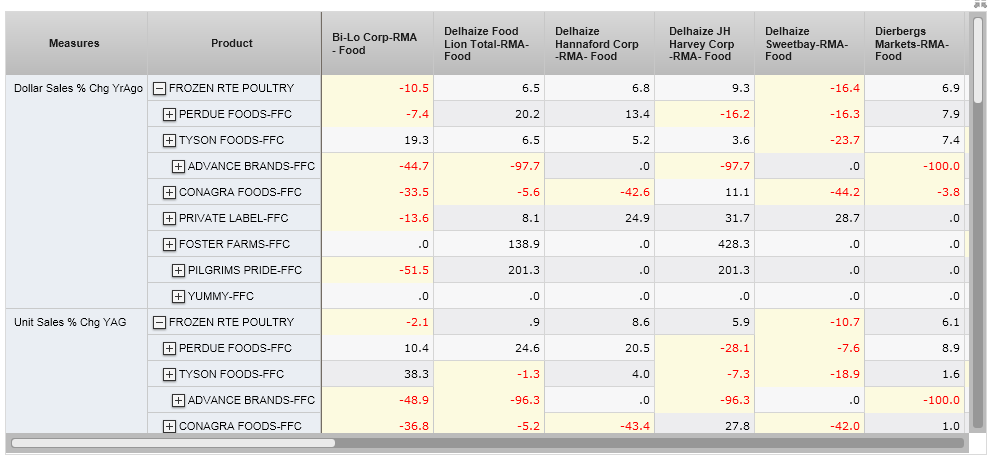Expand TYSON FOODS-FFC in Dollar Sales section
This screenshot has height=458, width=996.
[x=169, y=140]
